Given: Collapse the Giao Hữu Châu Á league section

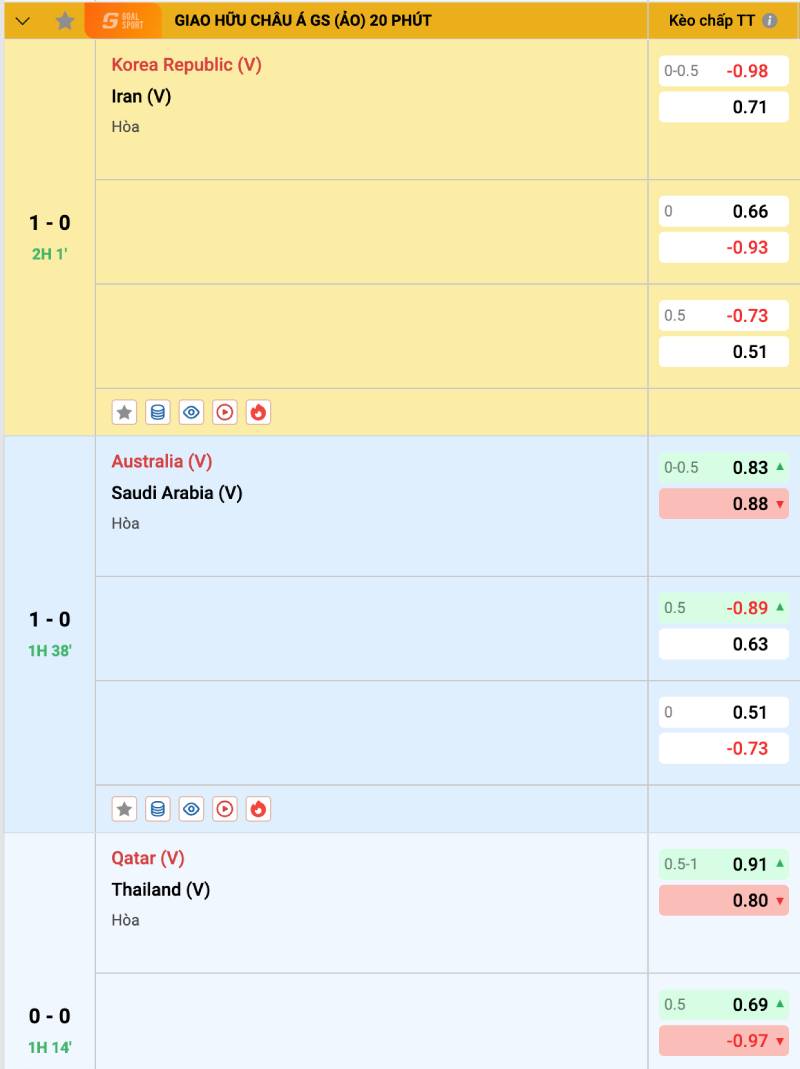Looking at the screenshot, I should pyautogui.click(x=23, y=21).
